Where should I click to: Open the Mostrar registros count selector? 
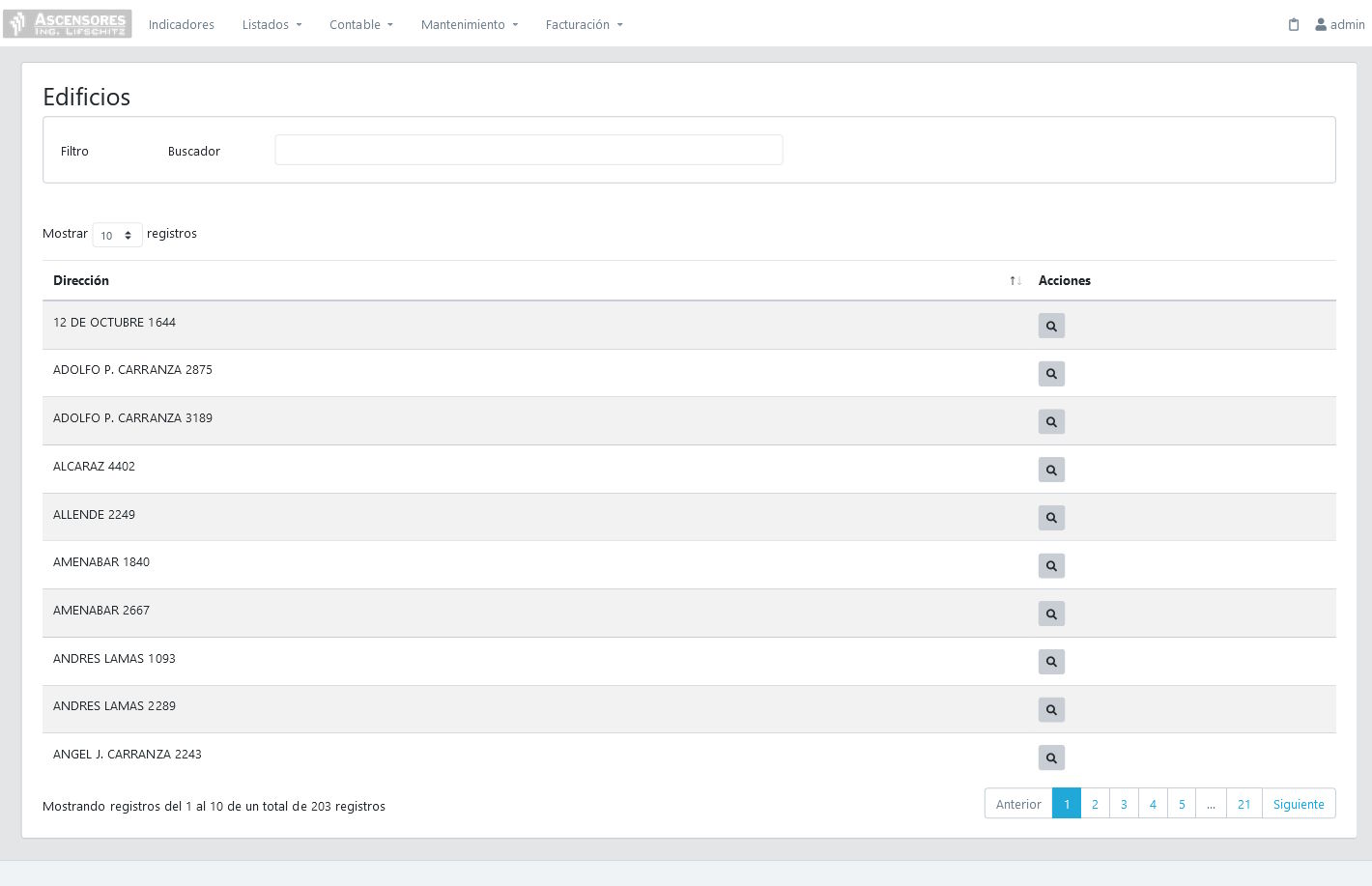(117, 235)
